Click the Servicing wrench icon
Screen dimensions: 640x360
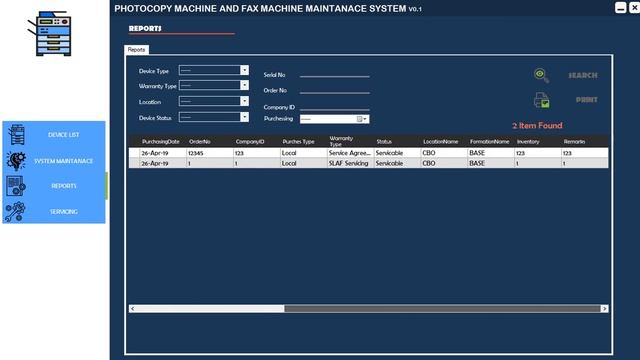[x=16, y=211]
